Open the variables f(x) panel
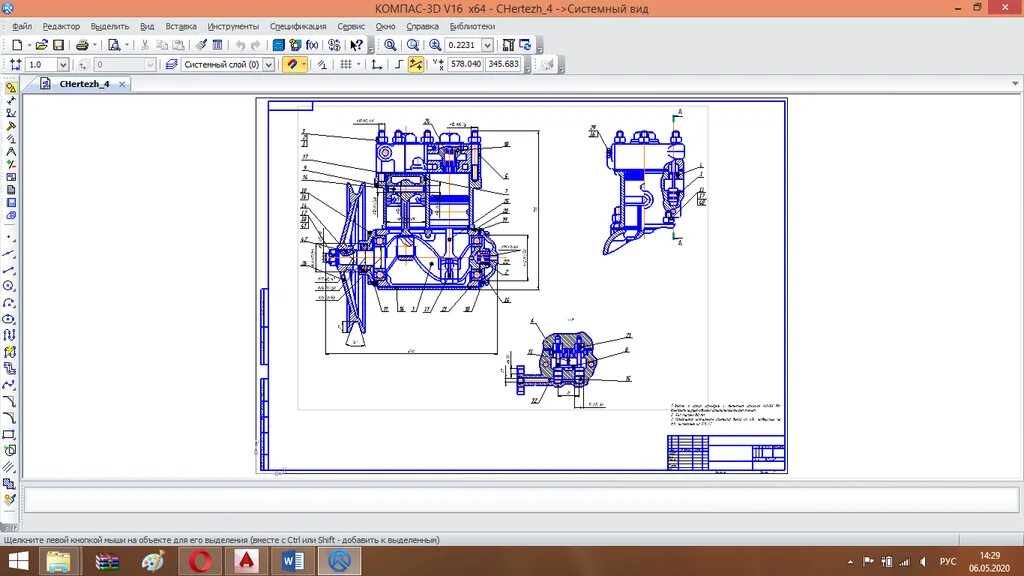 [312, 45]
